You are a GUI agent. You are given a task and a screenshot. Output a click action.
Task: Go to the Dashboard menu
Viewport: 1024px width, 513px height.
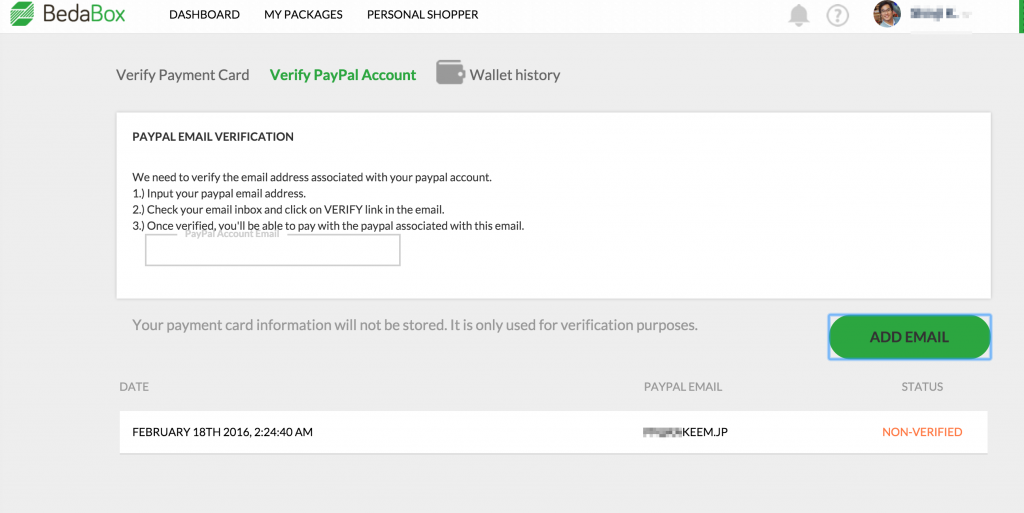[204, 15]
